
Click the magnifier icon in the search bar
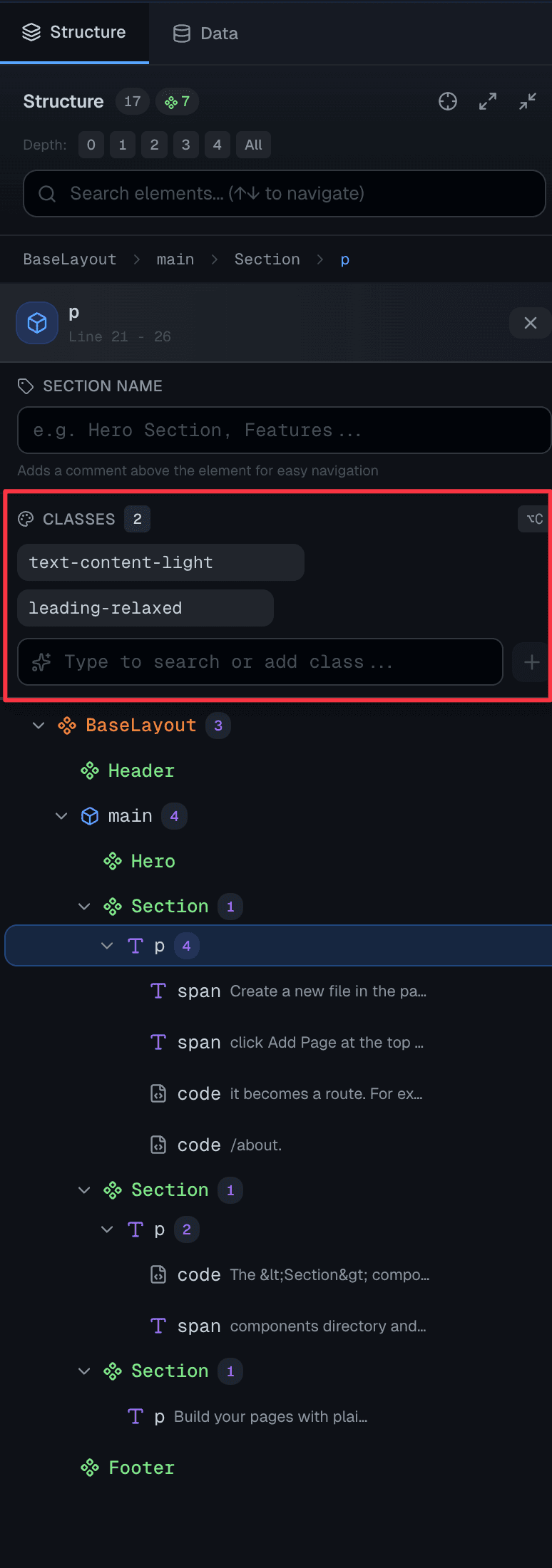point(46,193)
